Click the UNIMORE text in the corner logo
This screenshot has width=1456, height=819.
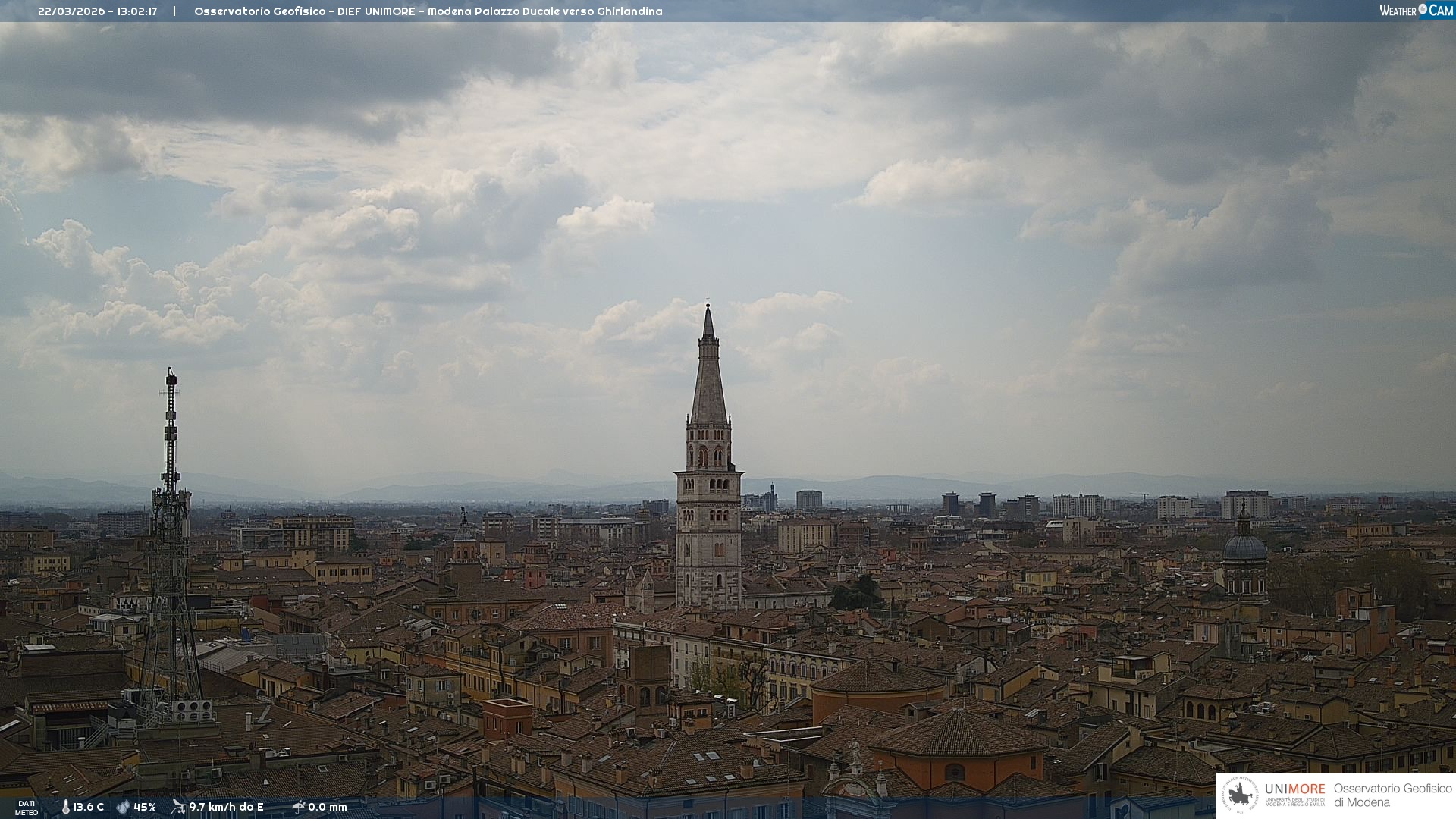coord(1294,789)
